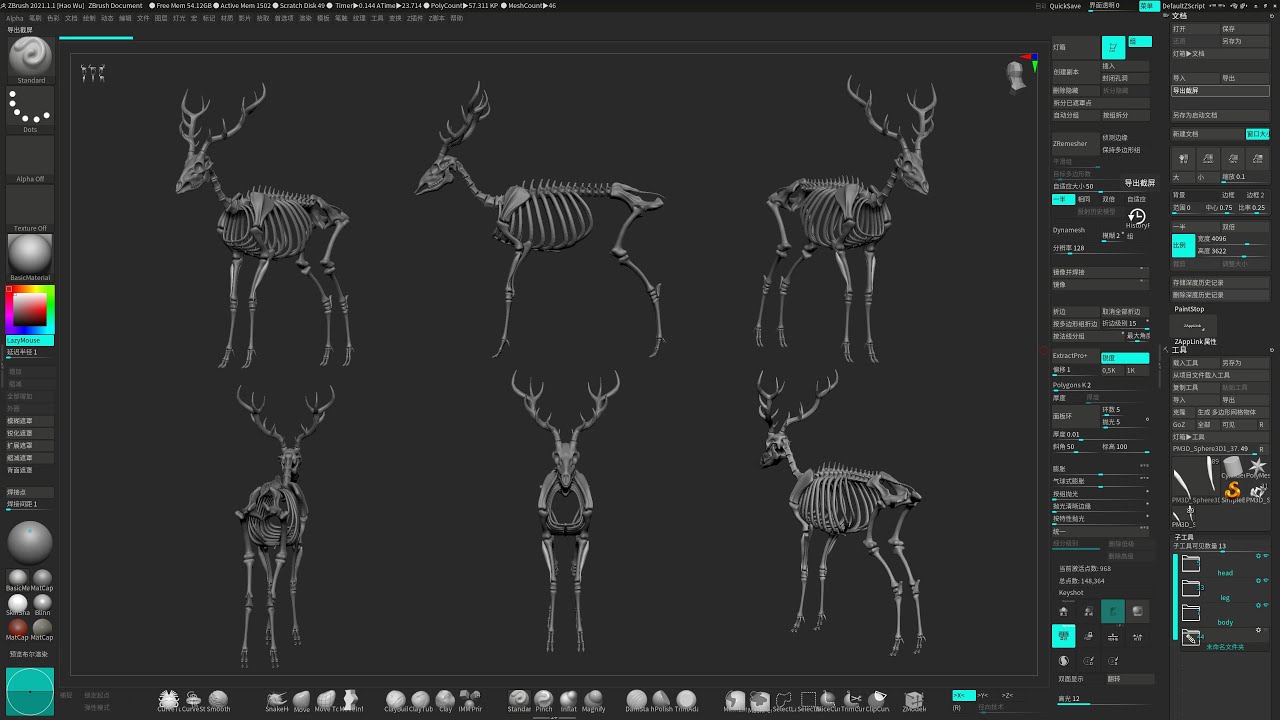Toggle the Y symmetry axis button

pyautogui.click(x=983, y=695)
